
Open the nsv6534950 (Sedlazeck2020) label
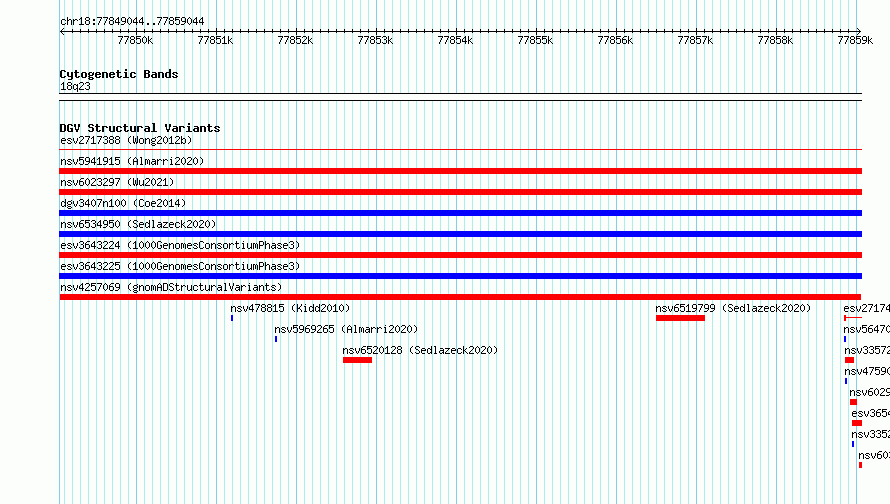[138, 224]
